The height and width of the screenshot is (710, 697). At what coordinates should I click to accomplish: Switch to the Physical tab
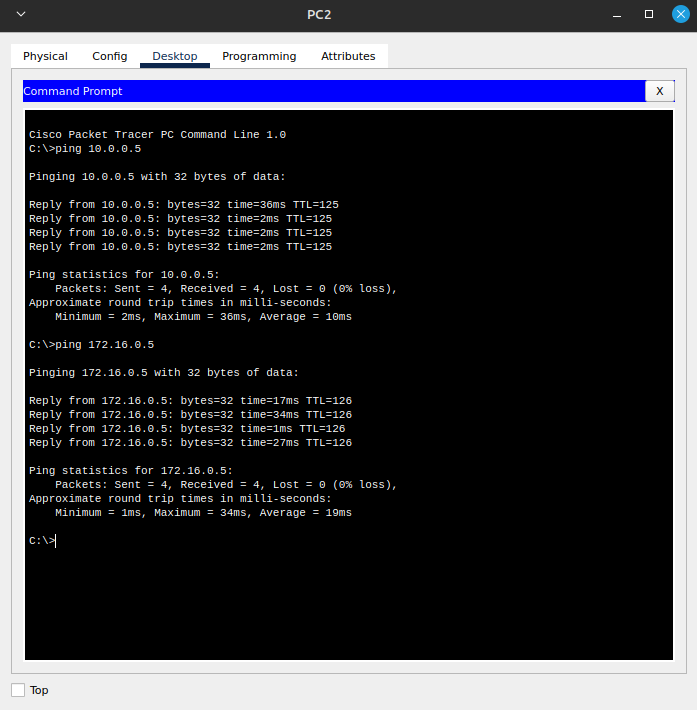(x=45, y=56)
